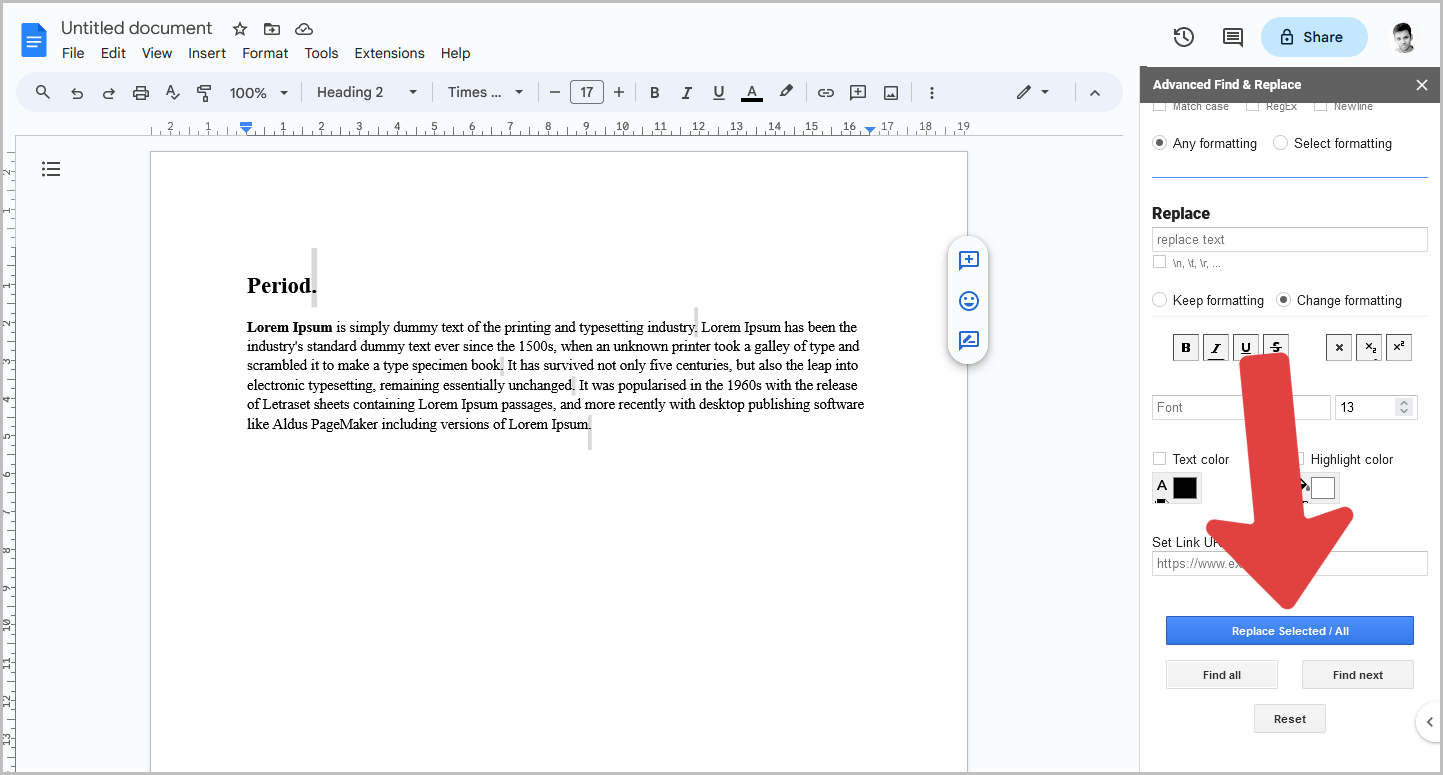This screenshot has height=775, width=1443.
Task: Open the Format menu
Action: point(264,53)
